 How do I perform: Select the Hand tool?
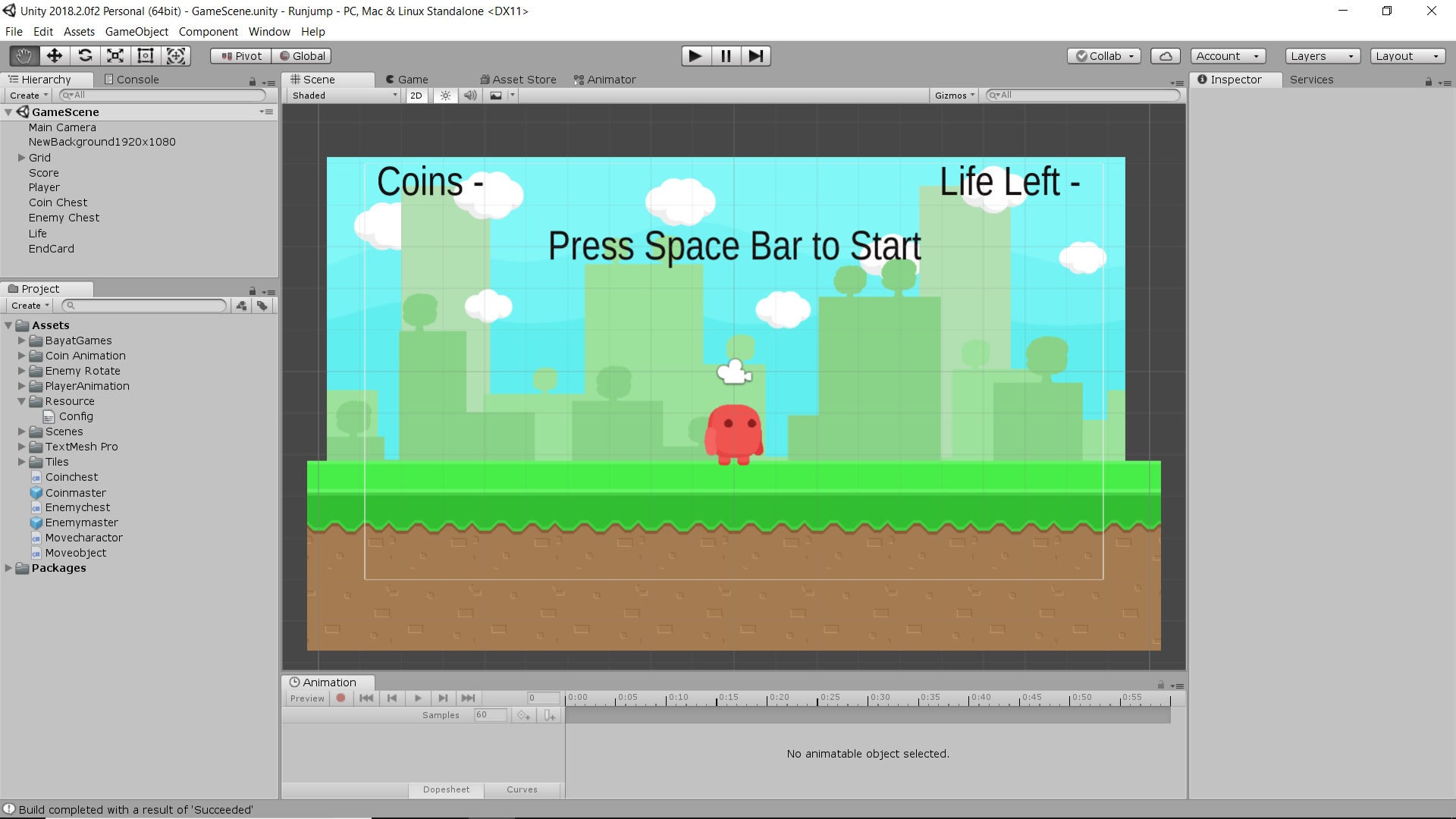[x=24, y=55]
